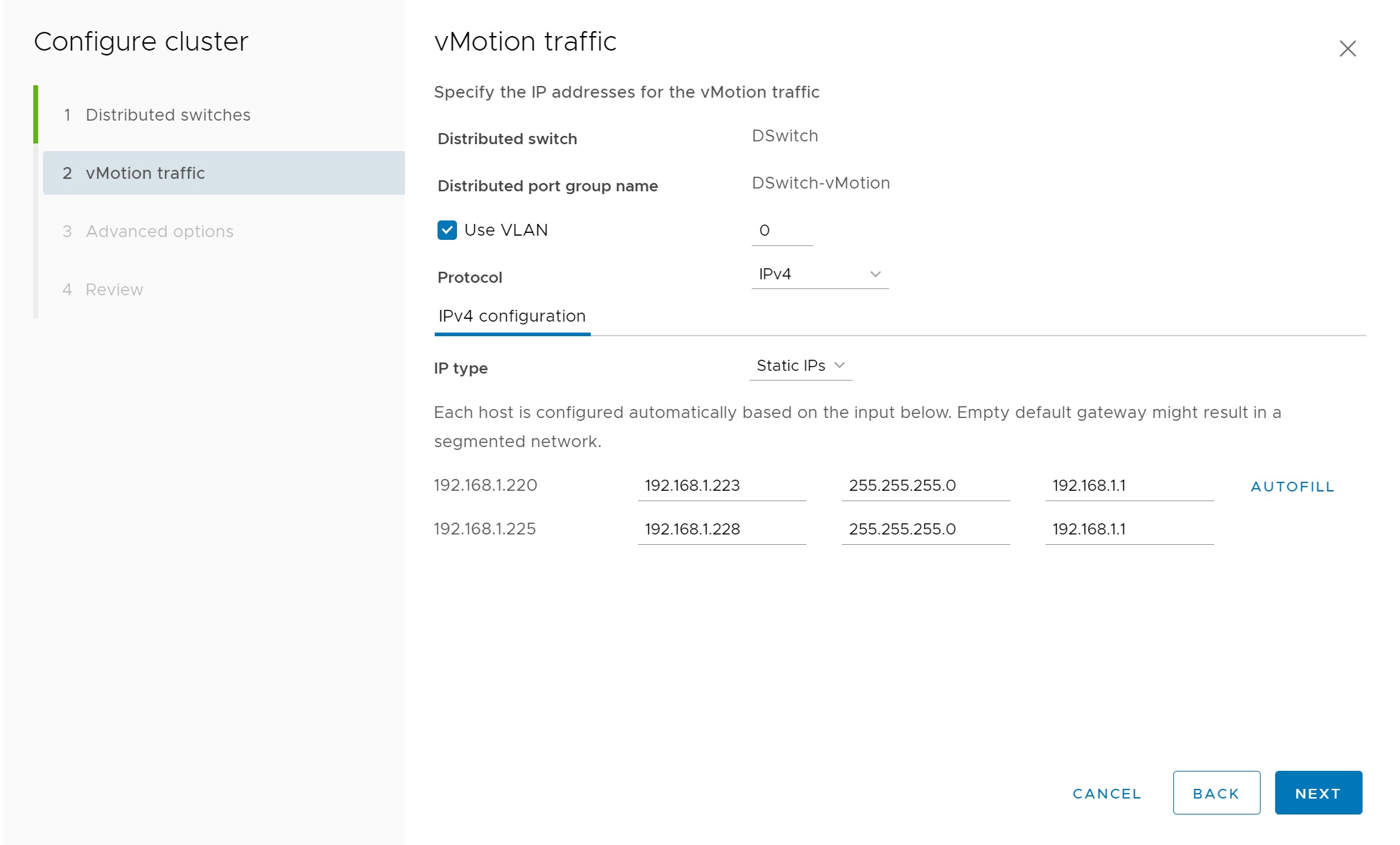Viewport: 1400px width, 845px height.
Task: Go to Distributed switches step
Action: (168, 115)
